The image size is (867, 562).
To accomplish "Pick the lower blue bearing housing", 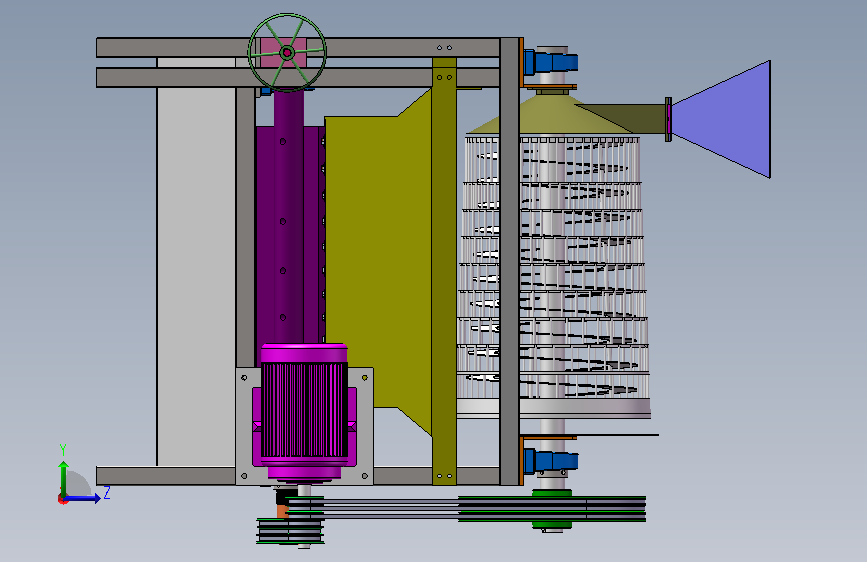I will point(550,461).
